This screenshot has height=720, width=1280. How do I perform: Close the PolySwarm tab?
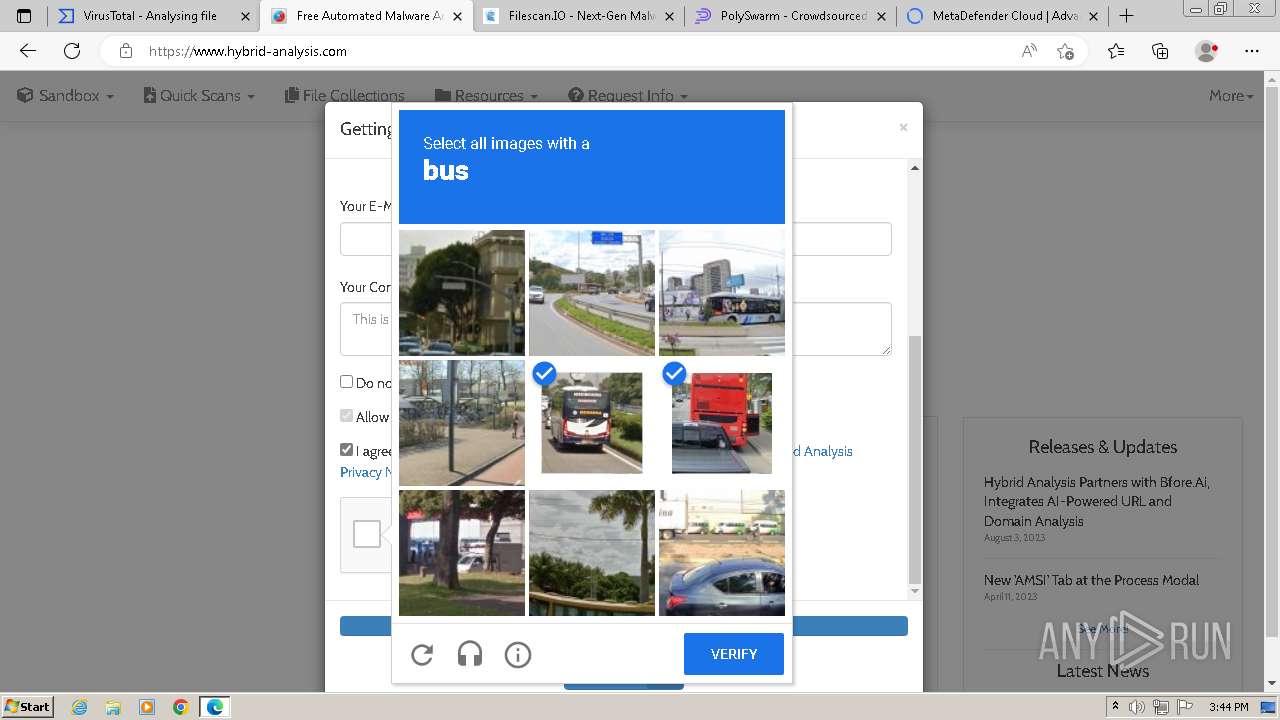click(x=883, y=16)
